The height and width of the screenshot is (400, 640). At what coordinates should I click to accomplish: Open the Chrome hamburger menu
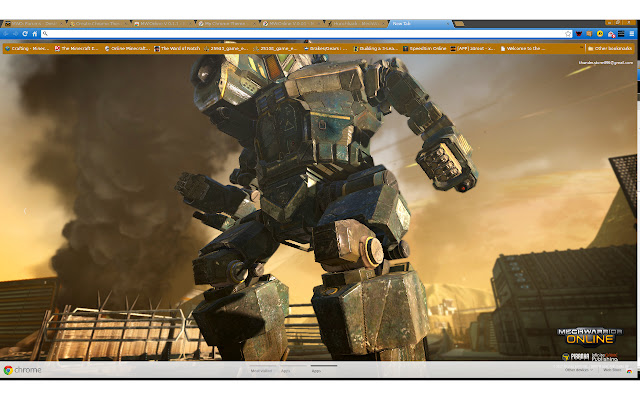pyautogui.click(x=631, y=34)
